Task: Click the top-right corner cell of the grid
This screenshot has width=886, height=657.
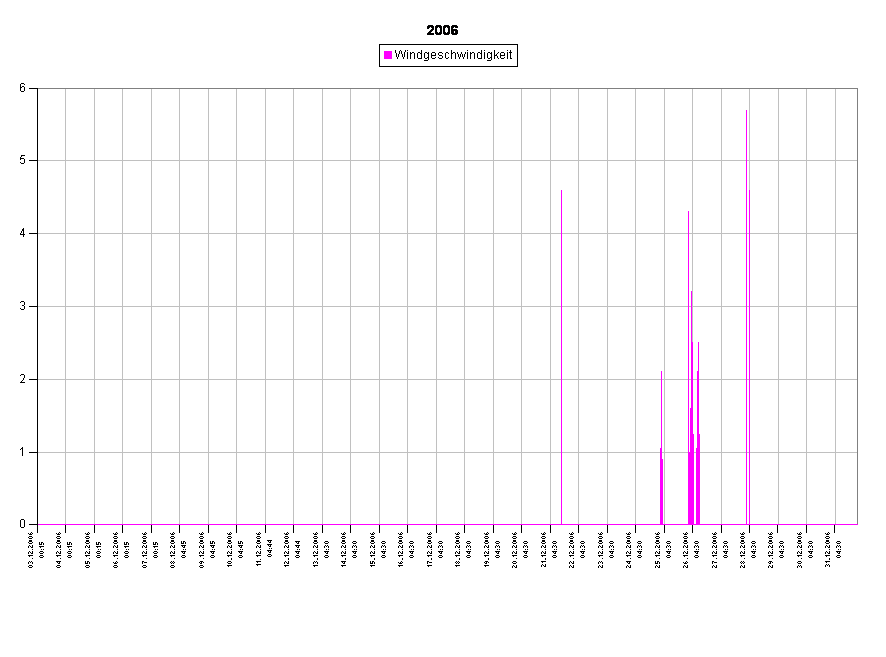Action: [x=846, y=124]
